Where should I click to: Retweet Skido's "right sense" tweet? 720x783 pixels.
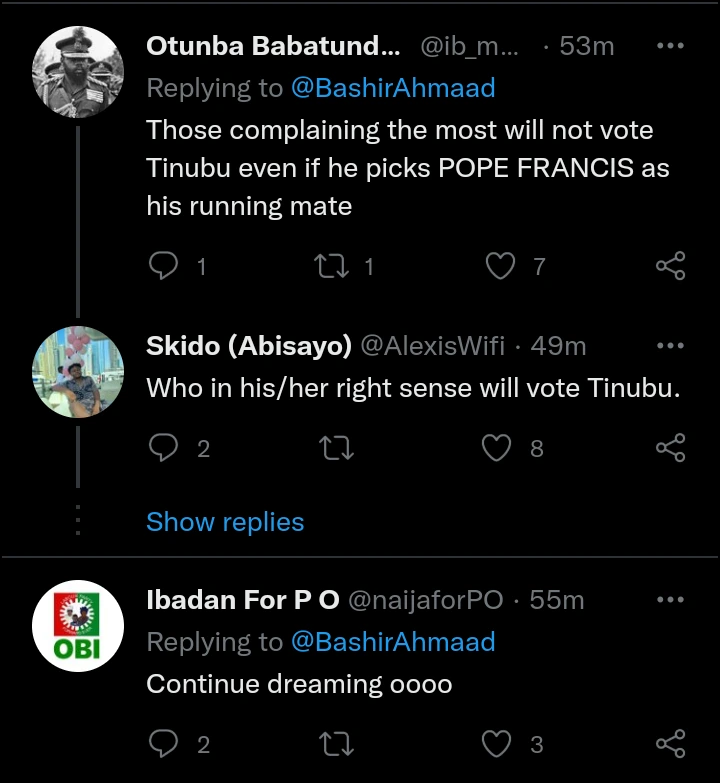coord(333,448)
